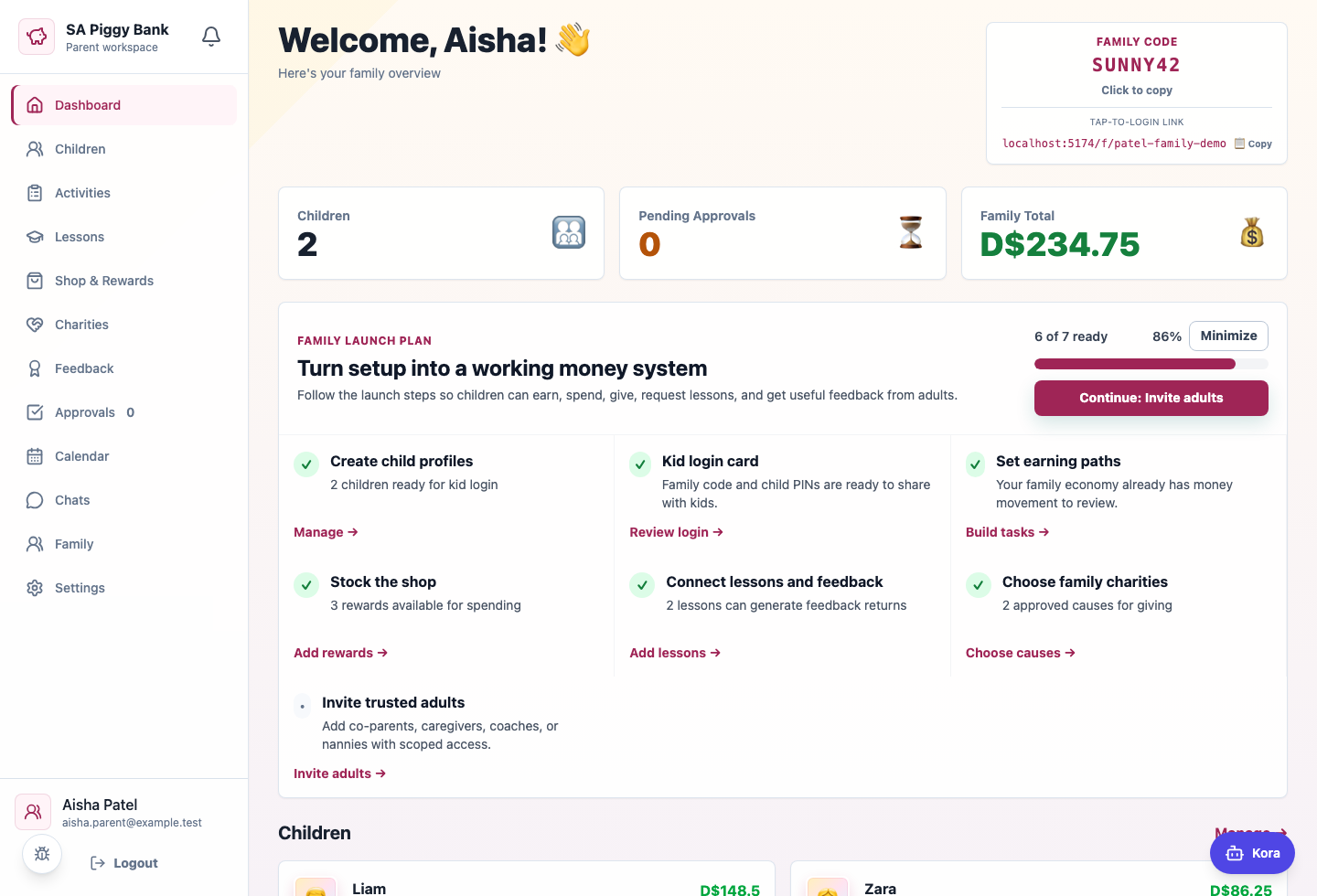Click the Calendar icon in sidebar
Image resolution: width=1317 pixels, height=896 pixels.
pyautogui.click(x=35, y=456)
